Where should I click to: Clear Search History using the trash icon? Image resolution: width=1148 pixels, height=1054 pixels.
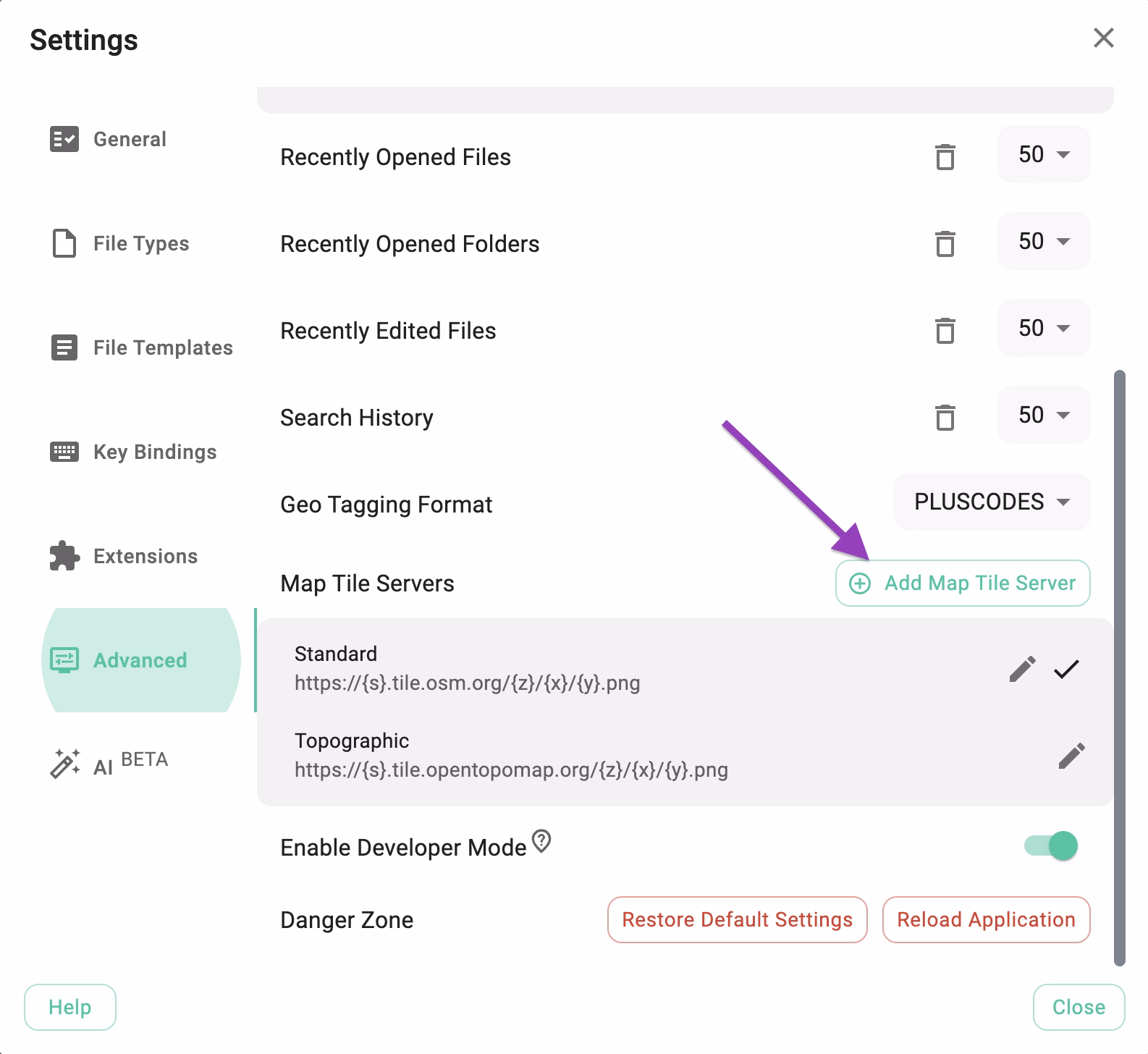tap(945, 417)
